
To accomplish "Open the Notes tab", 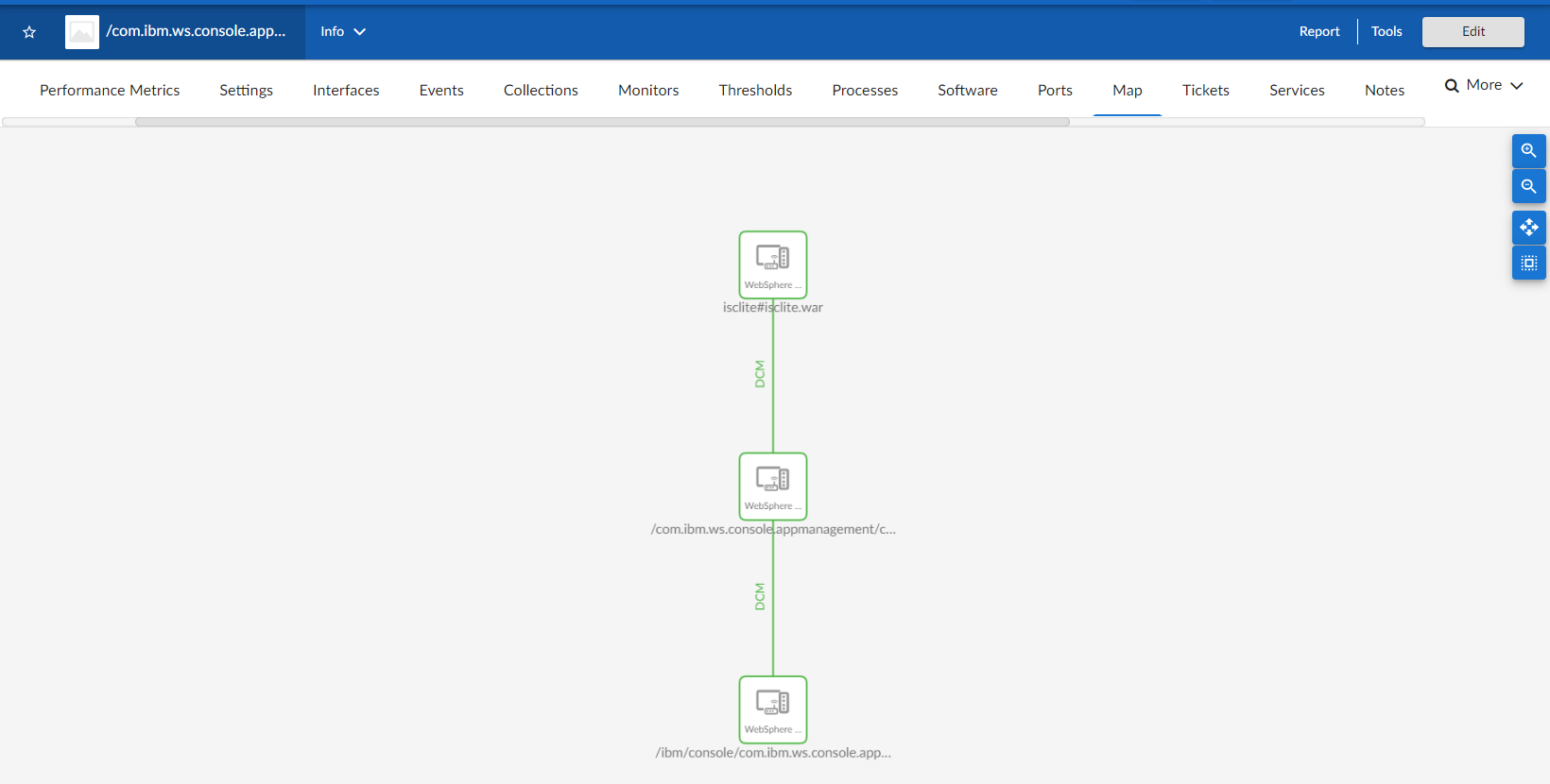I will pos(1385,91).
